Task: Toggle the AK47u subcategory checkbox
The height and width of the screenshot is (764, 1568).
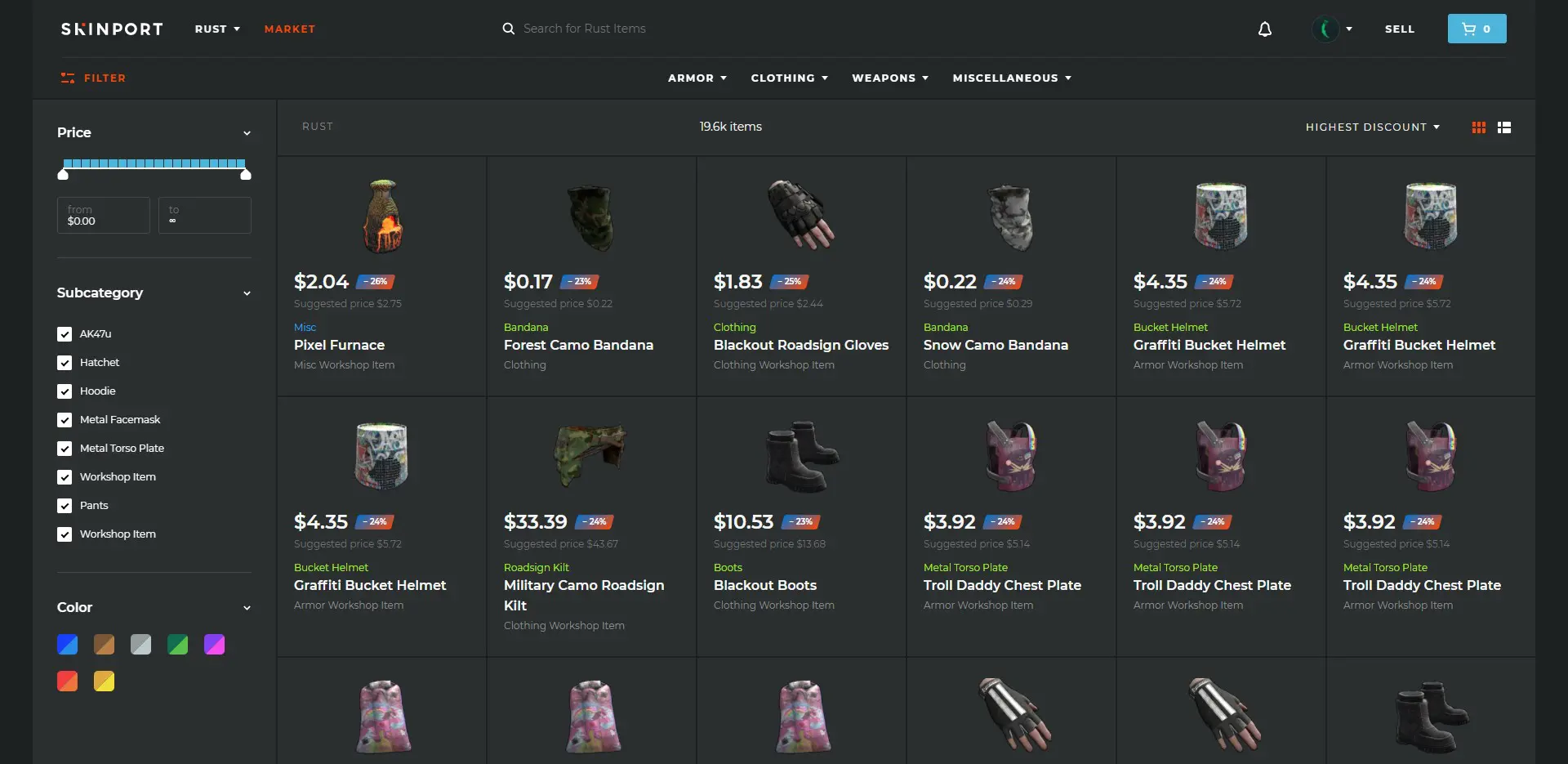Action: click(x=65, y=334)
